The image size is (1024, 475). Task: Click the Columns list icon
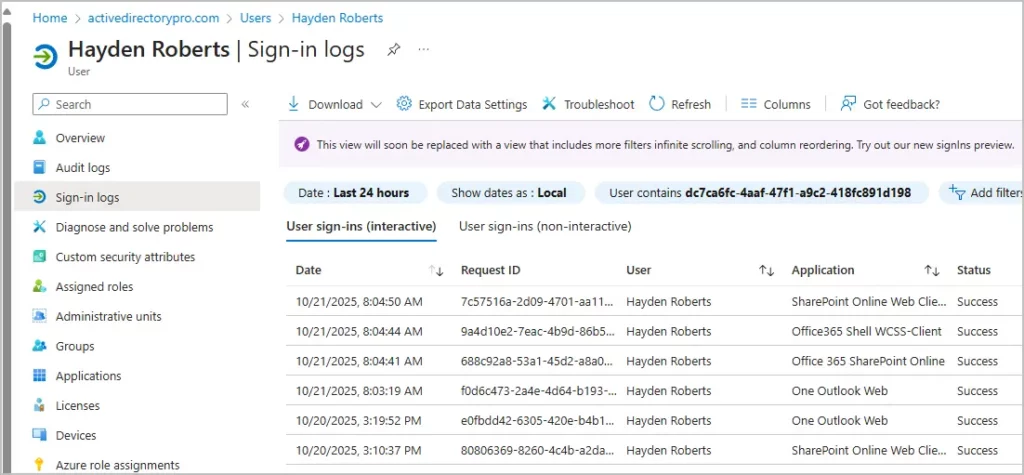pos(748,104)
